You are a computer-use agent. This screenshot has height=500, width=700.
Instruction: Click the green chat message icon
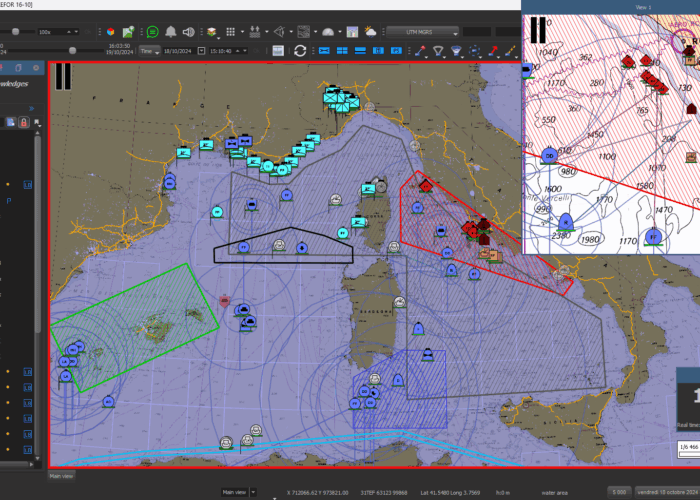tap(153, 32)
